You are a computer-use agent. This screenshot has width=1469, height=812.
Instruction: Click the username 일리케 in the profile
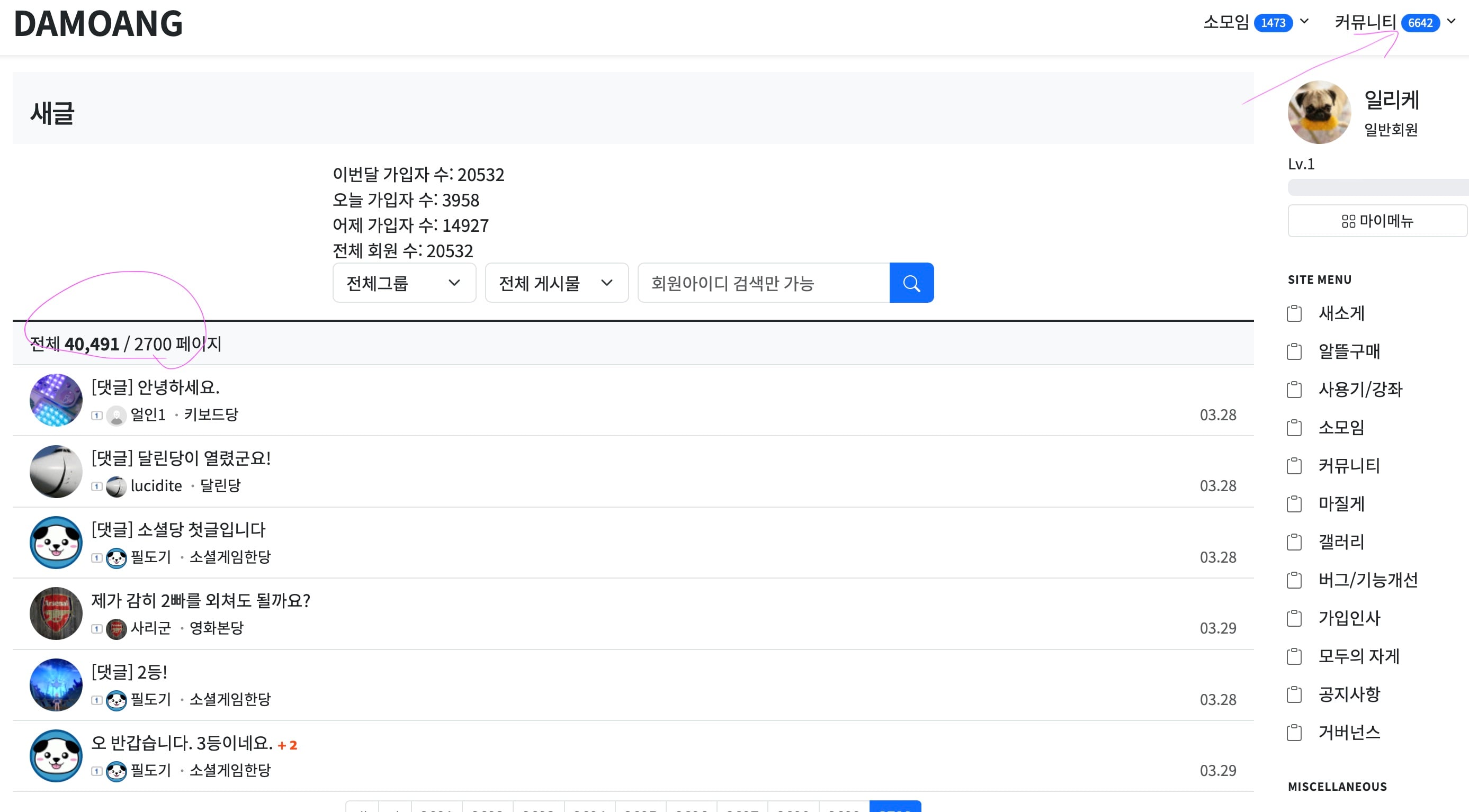(1391, 100)
